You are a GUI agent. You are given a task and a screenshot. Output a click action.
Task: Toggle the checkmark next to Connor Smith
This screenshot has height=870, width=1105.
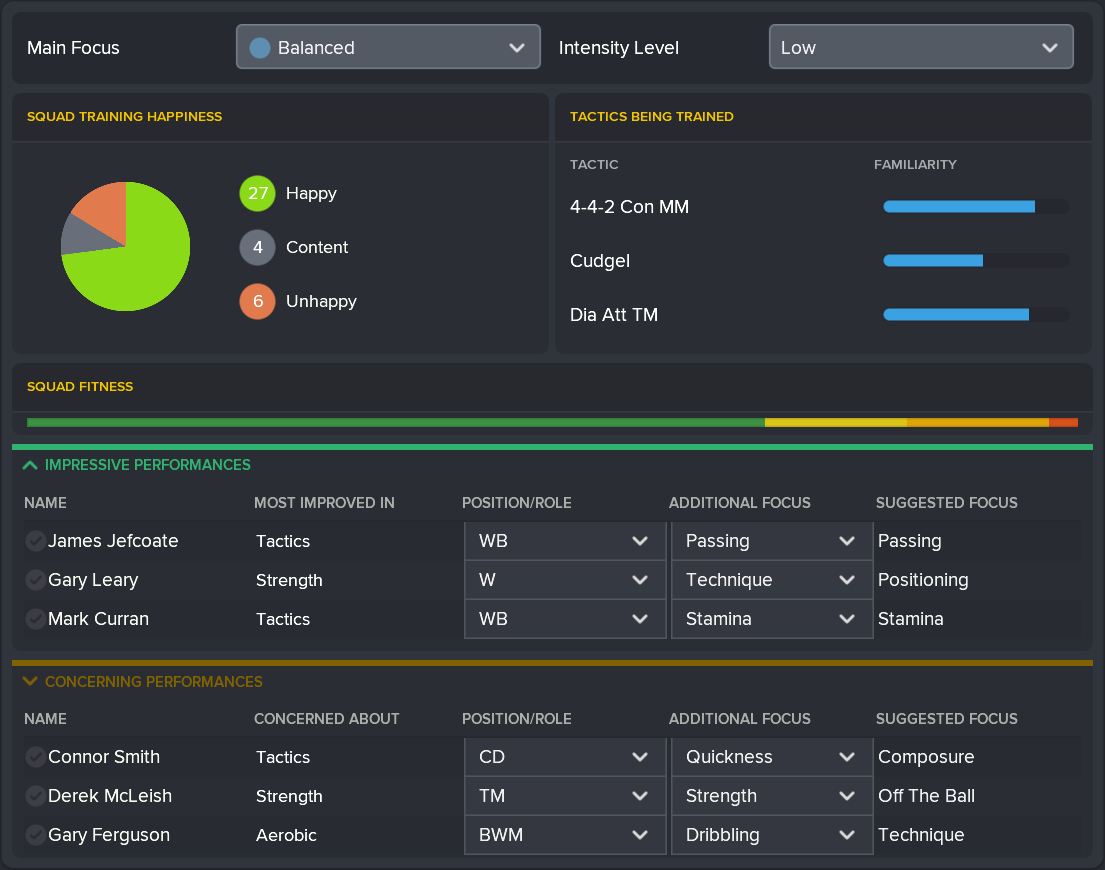click(35, 757)
